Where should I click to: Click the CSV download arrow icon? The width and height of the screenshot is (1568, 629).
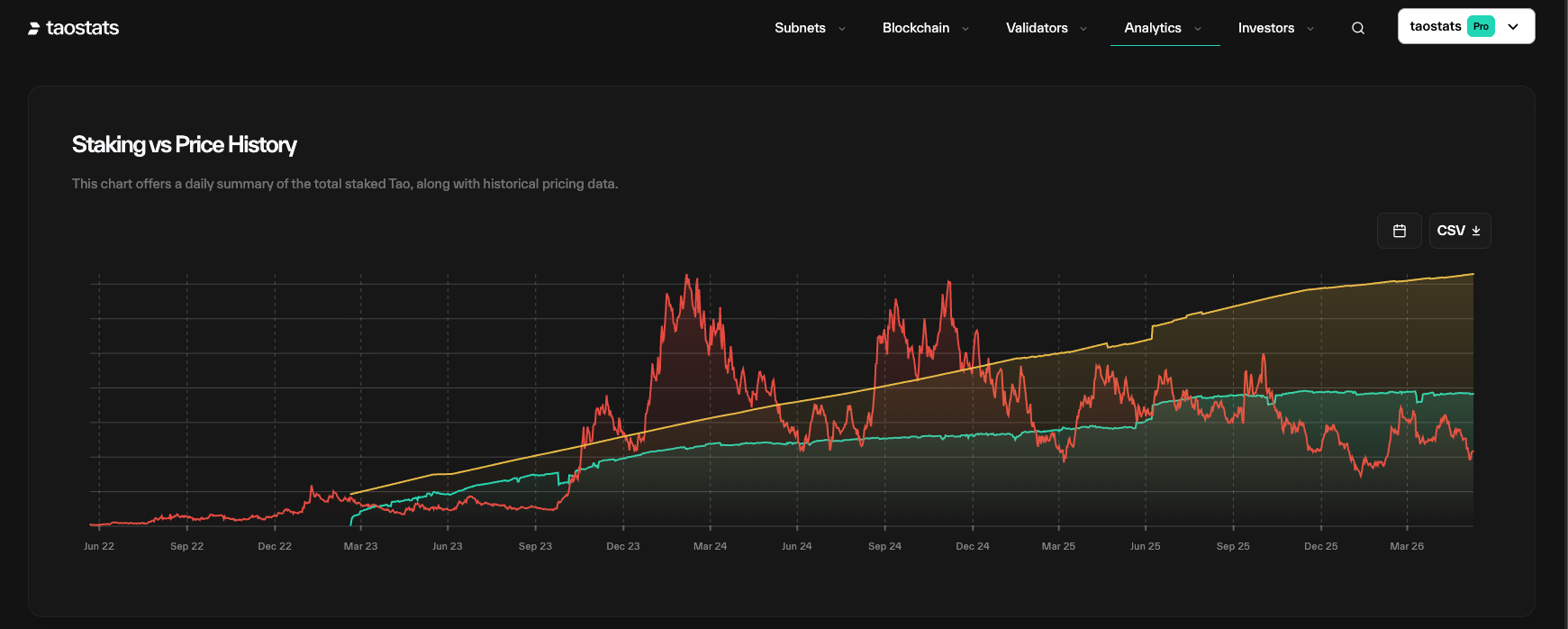1476,231
